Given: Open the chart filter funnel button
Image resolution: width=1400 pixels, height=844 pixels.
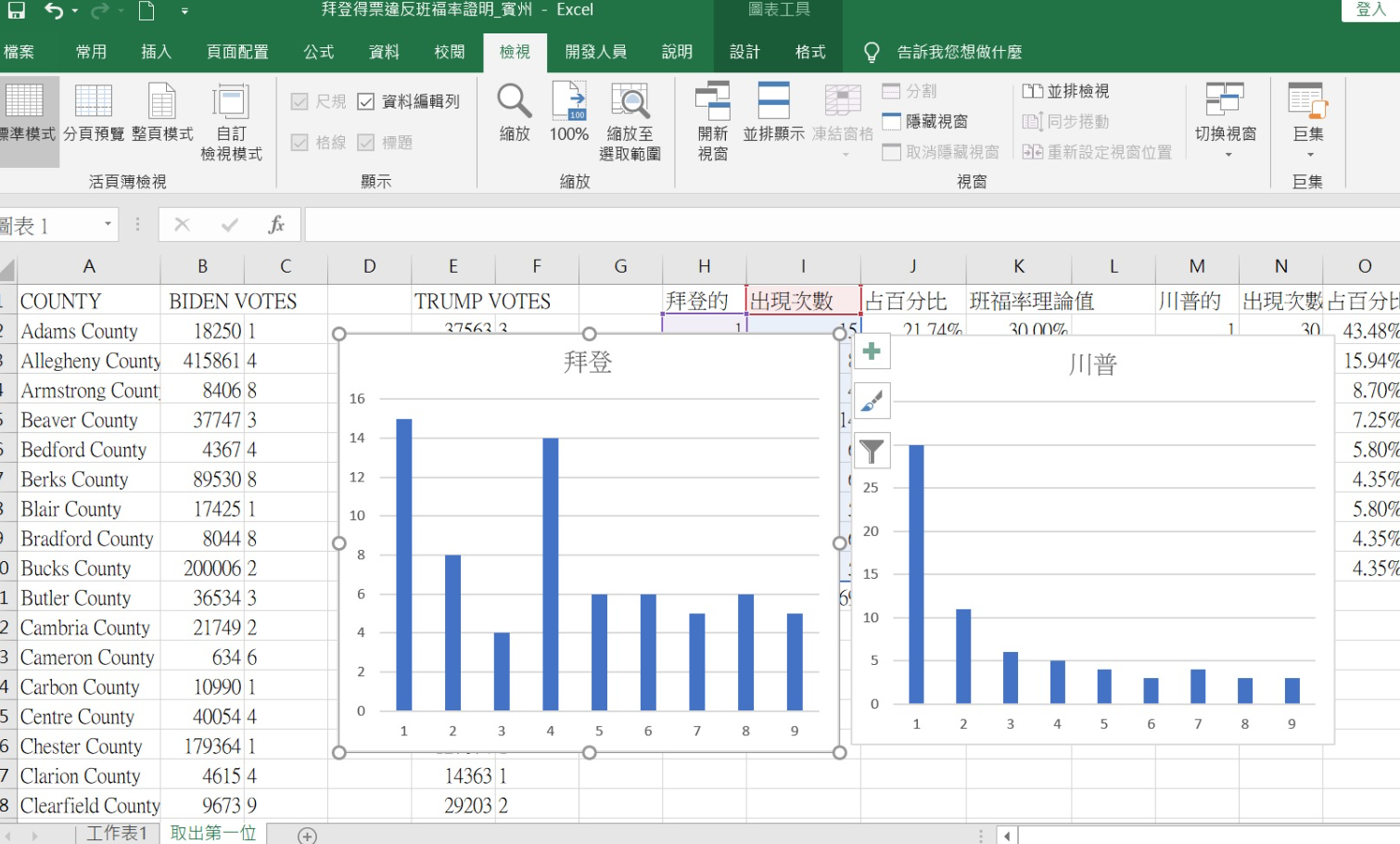Looking at the screenshot, I should [872, 452].
